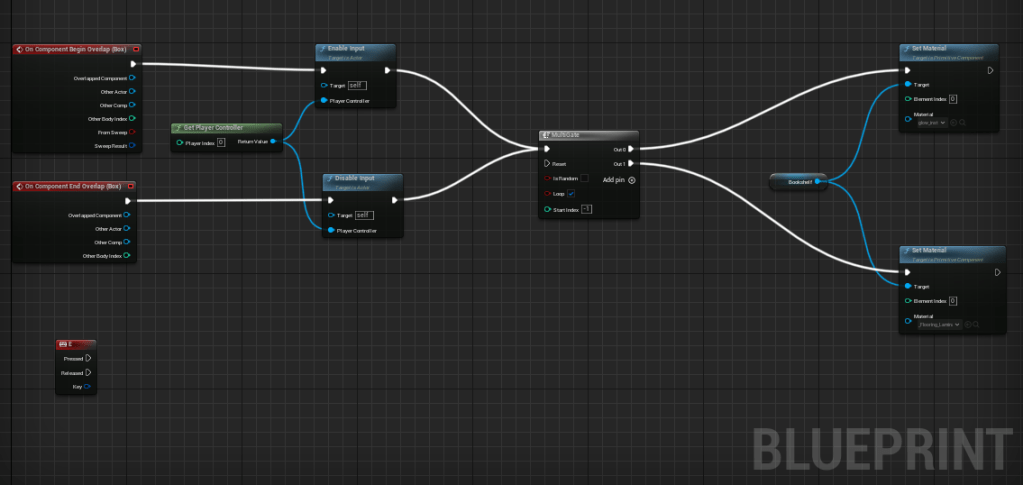The image size is (1023, 485).
Task: Click the MultiGate Out 0 execution pin
Action: click(631, 149)
